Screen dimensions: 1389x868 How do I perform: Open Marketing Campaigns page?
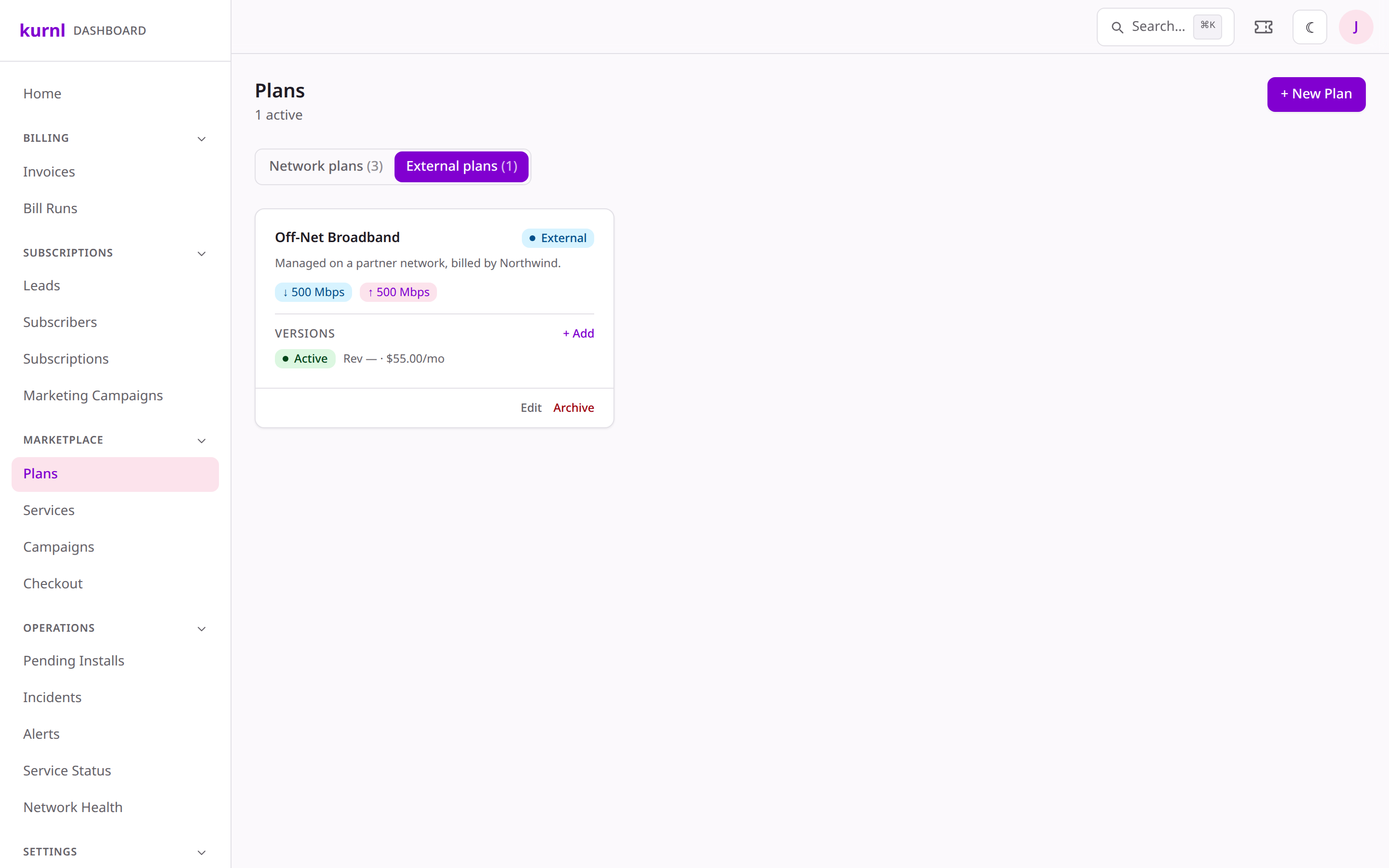[115, 395]
